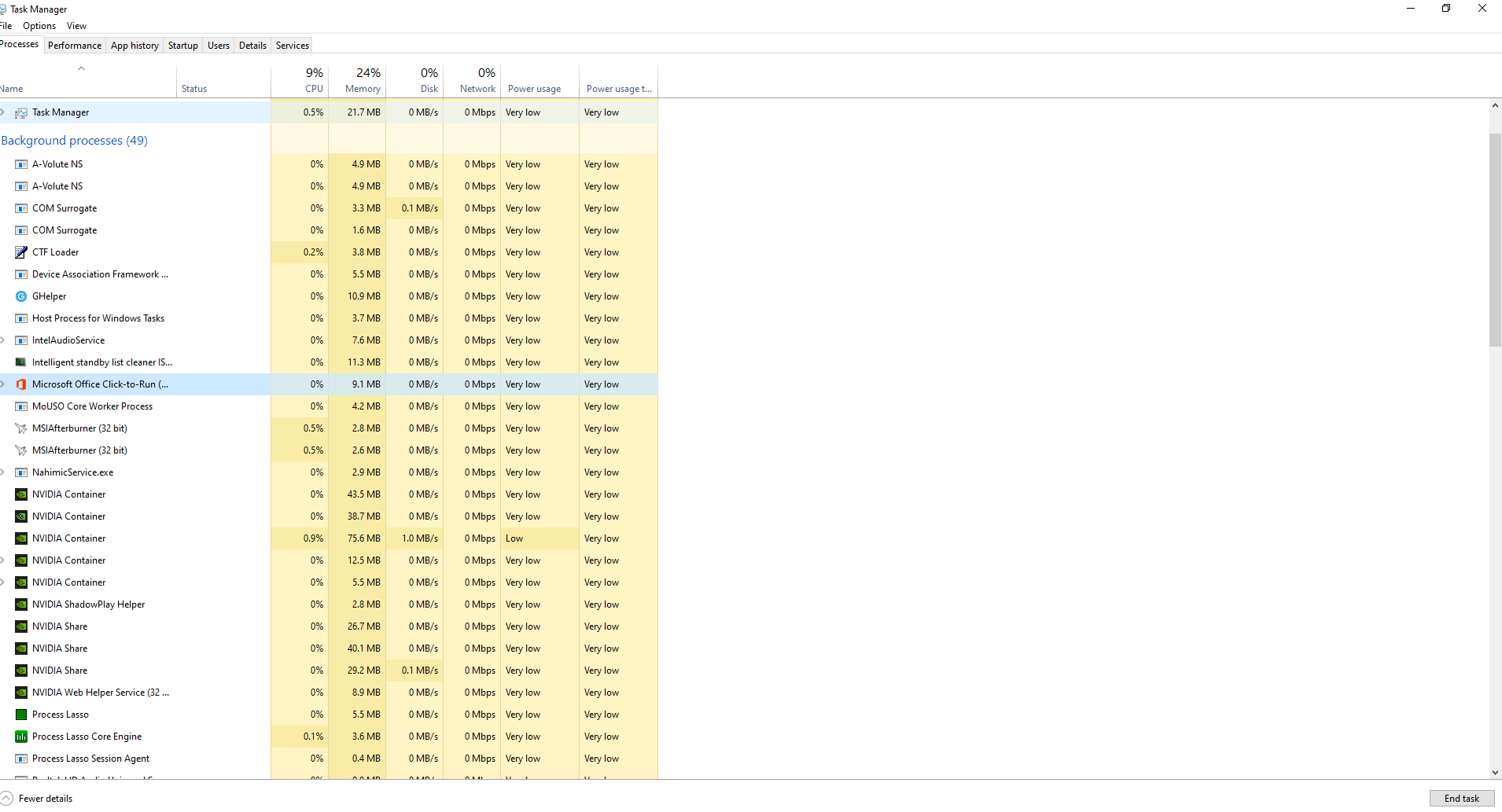Click the Process Lasso Session Agent icon

[x=21, y=759]
